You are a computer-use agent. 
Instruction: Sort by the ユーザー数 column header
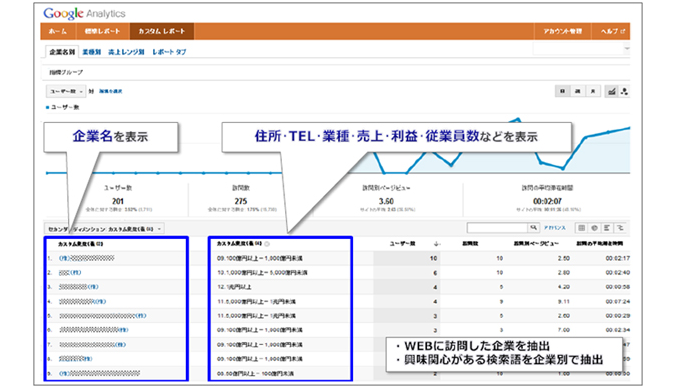pyautogui.click(x=402, y=244)
